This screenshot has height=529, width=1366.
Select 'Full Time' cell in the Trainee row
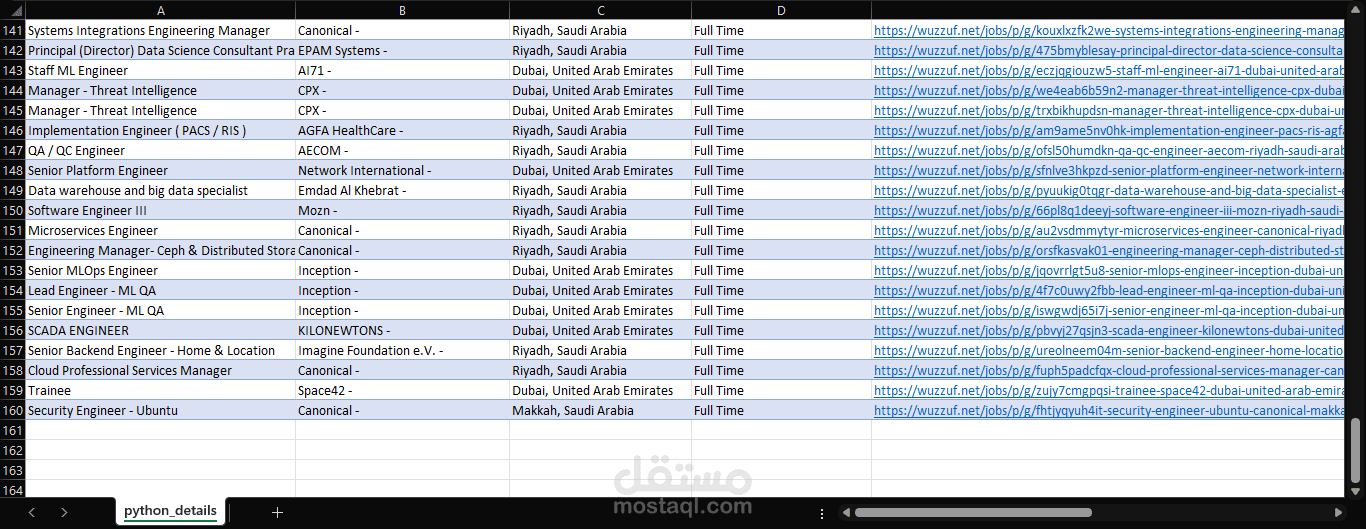point(781,390)
